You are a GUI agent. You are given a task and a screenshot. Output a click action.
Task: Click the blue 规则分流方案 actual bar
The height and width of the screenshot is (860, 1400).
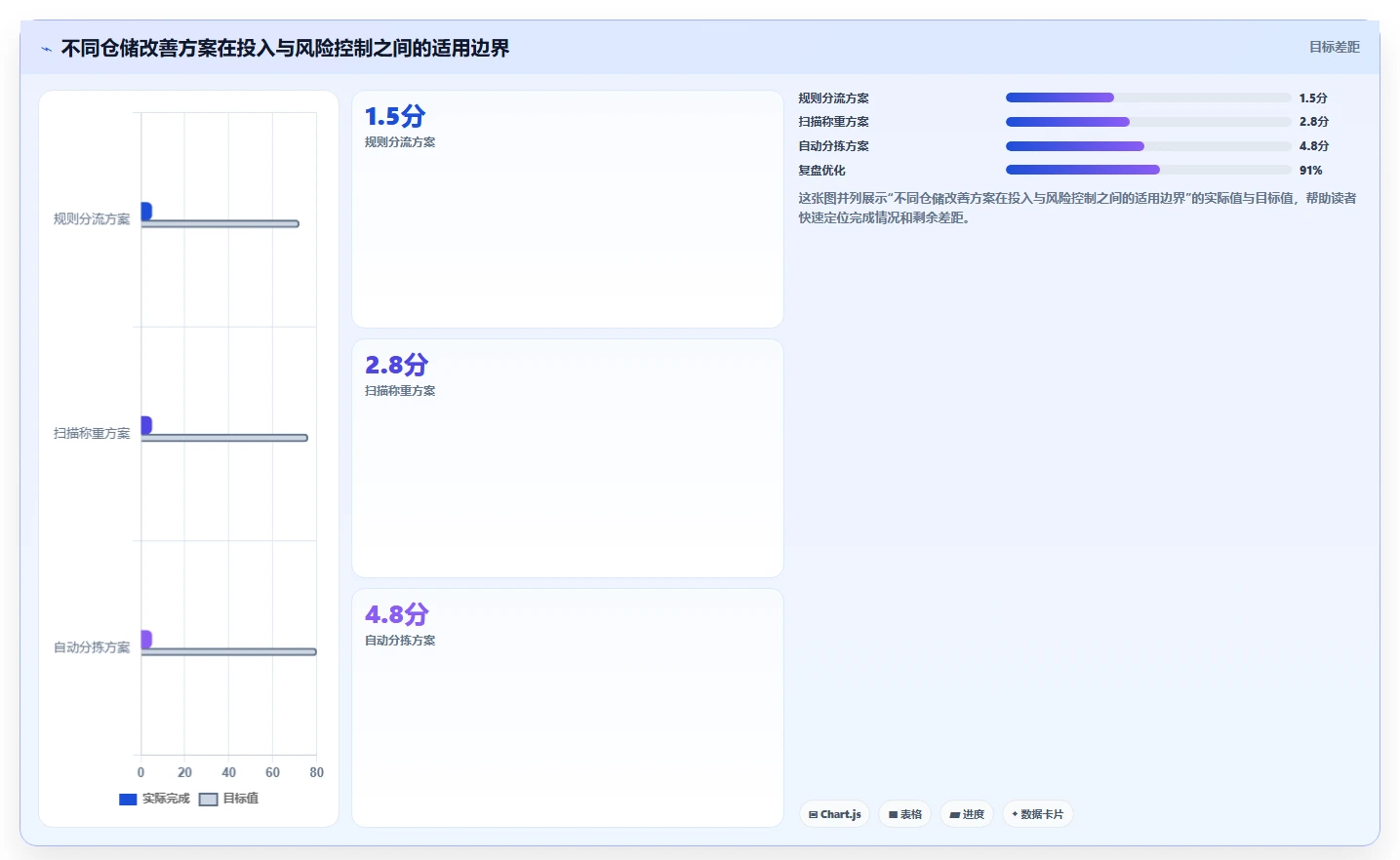pos(146,211)
